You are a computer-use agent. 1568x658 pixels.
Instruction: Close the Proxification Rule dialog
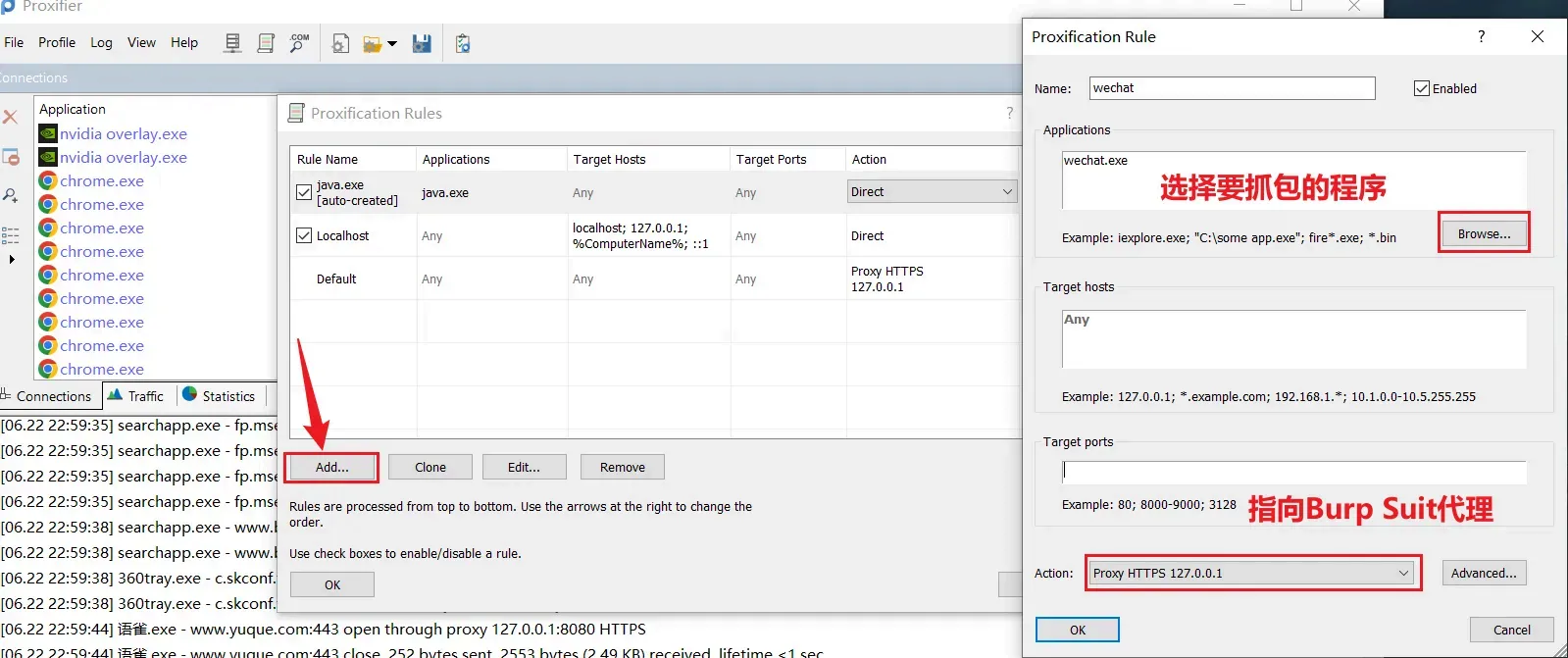[x=1538, y=36]
